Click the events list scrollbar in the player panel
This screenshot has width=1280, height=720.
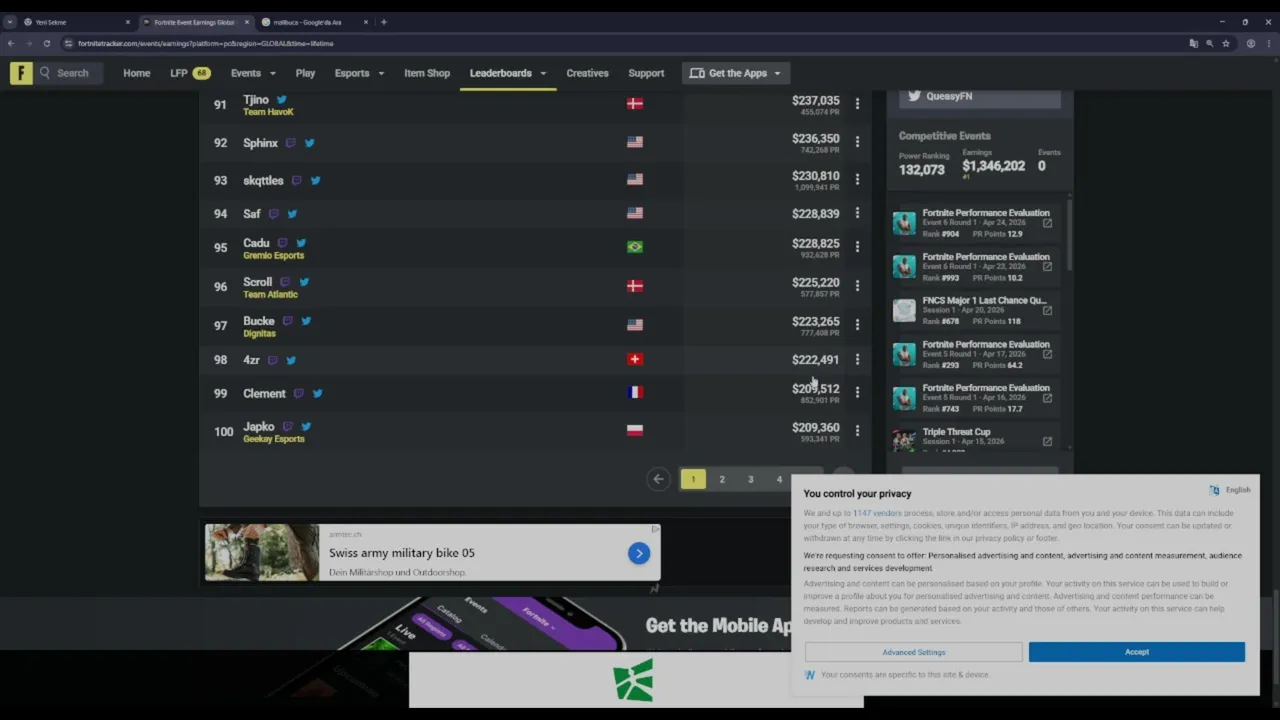1070,235
